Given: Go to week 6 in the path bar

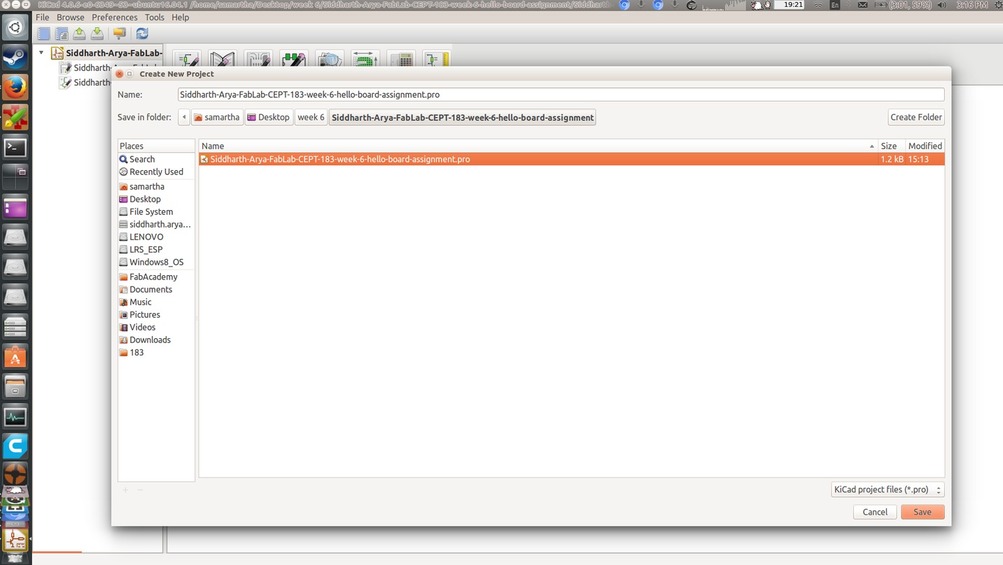Looking at the screenshot, I should tap(311, 117).
